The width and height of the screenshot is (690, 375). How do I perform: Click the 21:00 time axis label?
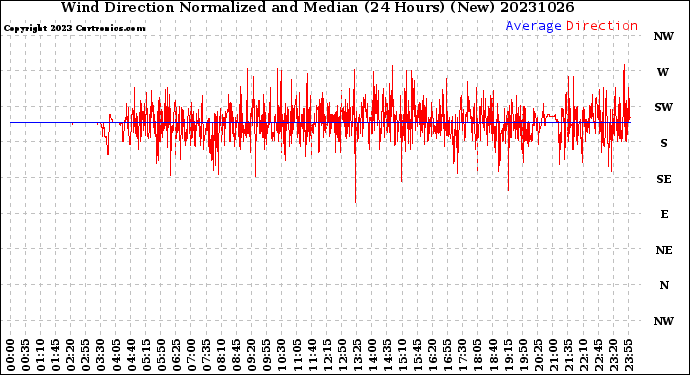(554, 355)
